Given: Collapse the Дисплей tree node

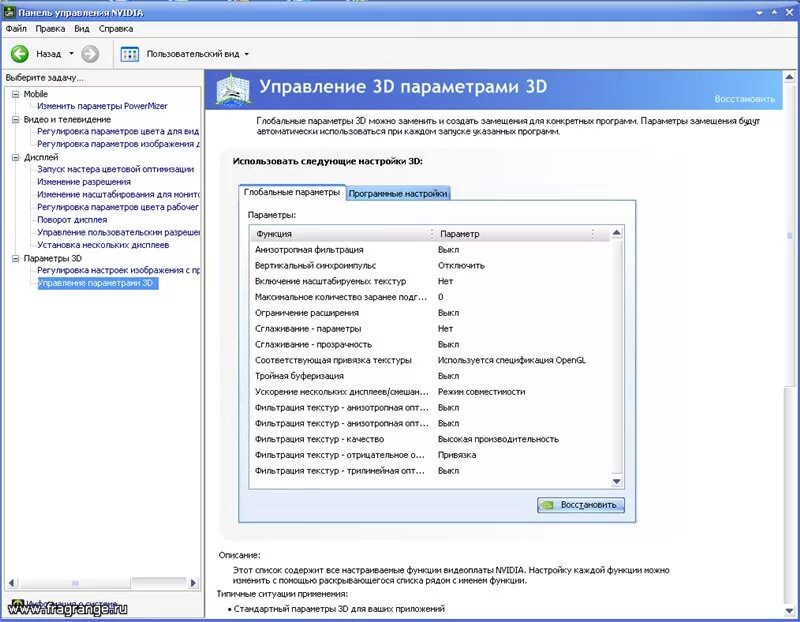Looking at the screenshot, I should click(x=15, y=157).
